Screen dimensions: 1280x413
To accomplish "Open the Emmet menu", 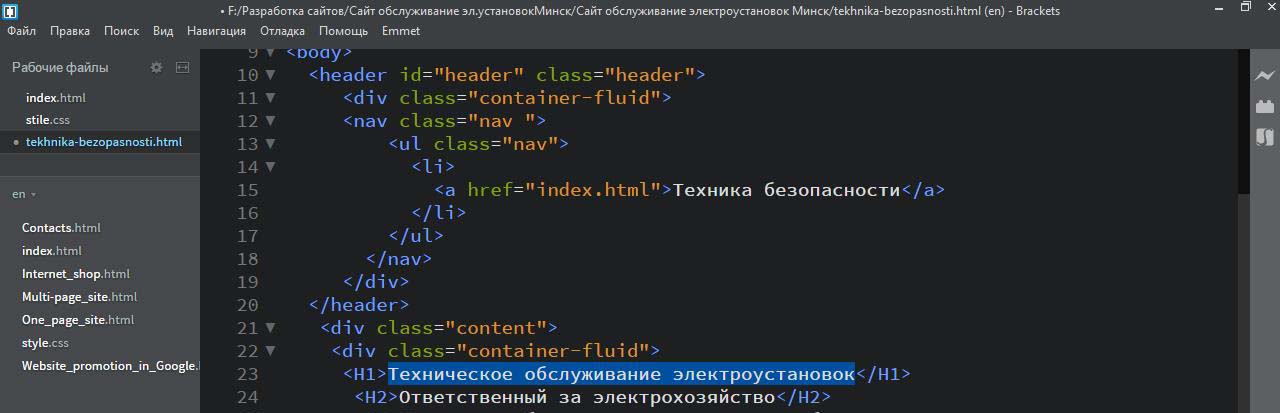I will [x=400, y=31].
